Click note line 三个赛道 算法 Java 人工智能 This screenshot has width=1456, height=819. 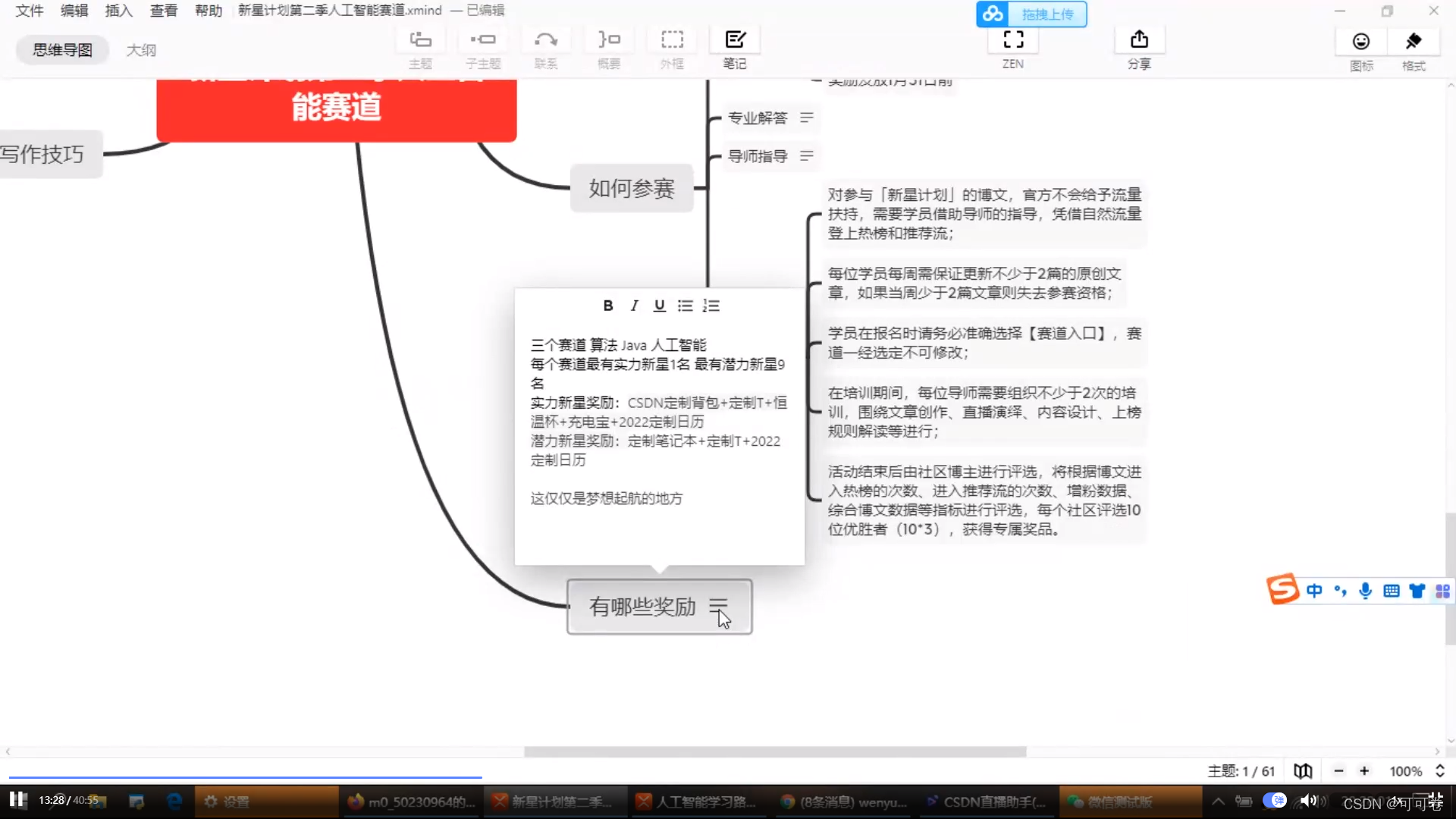tap(619, 345)
